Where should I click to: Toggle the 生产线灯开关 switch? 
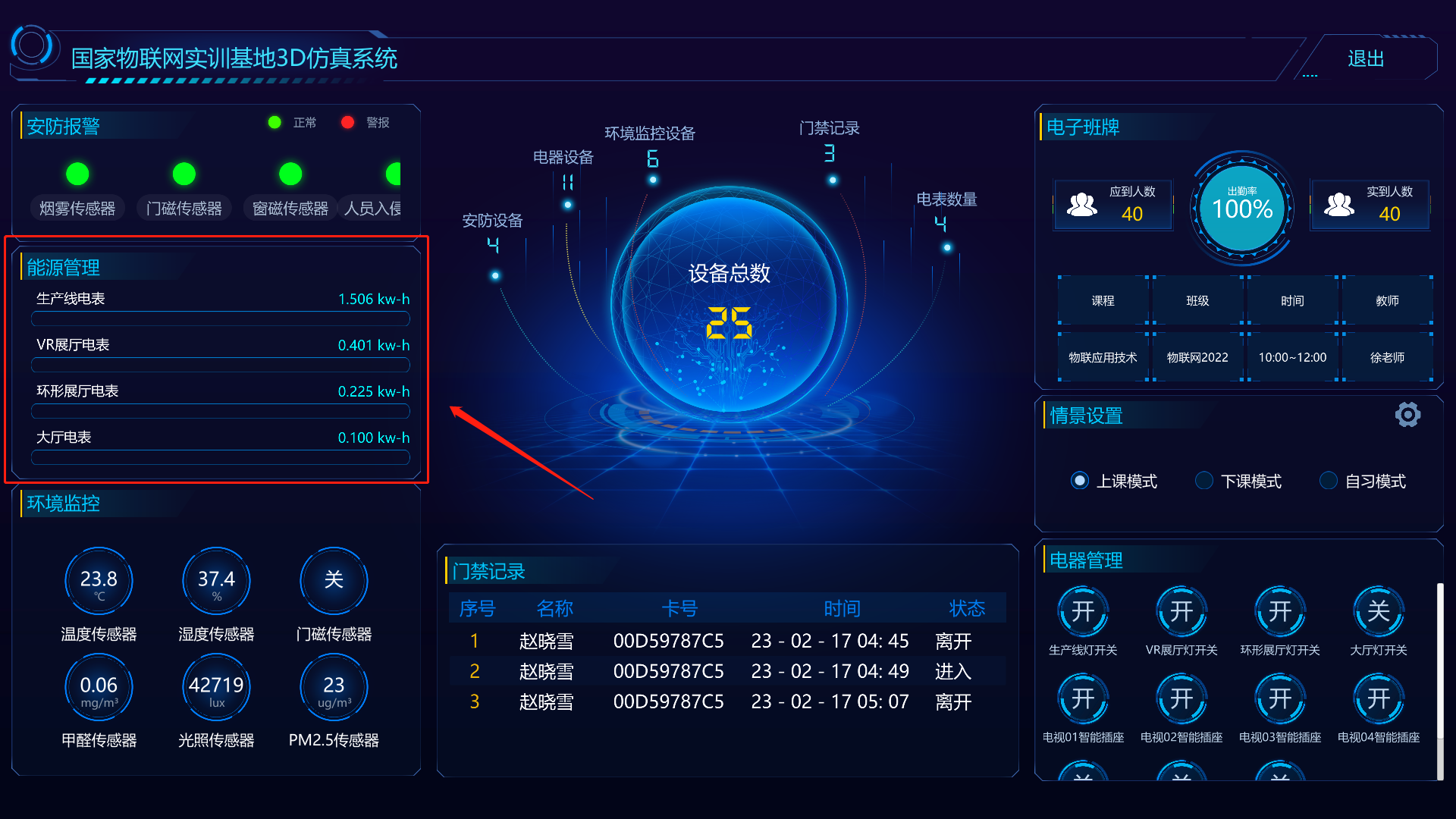[1083, 611]
